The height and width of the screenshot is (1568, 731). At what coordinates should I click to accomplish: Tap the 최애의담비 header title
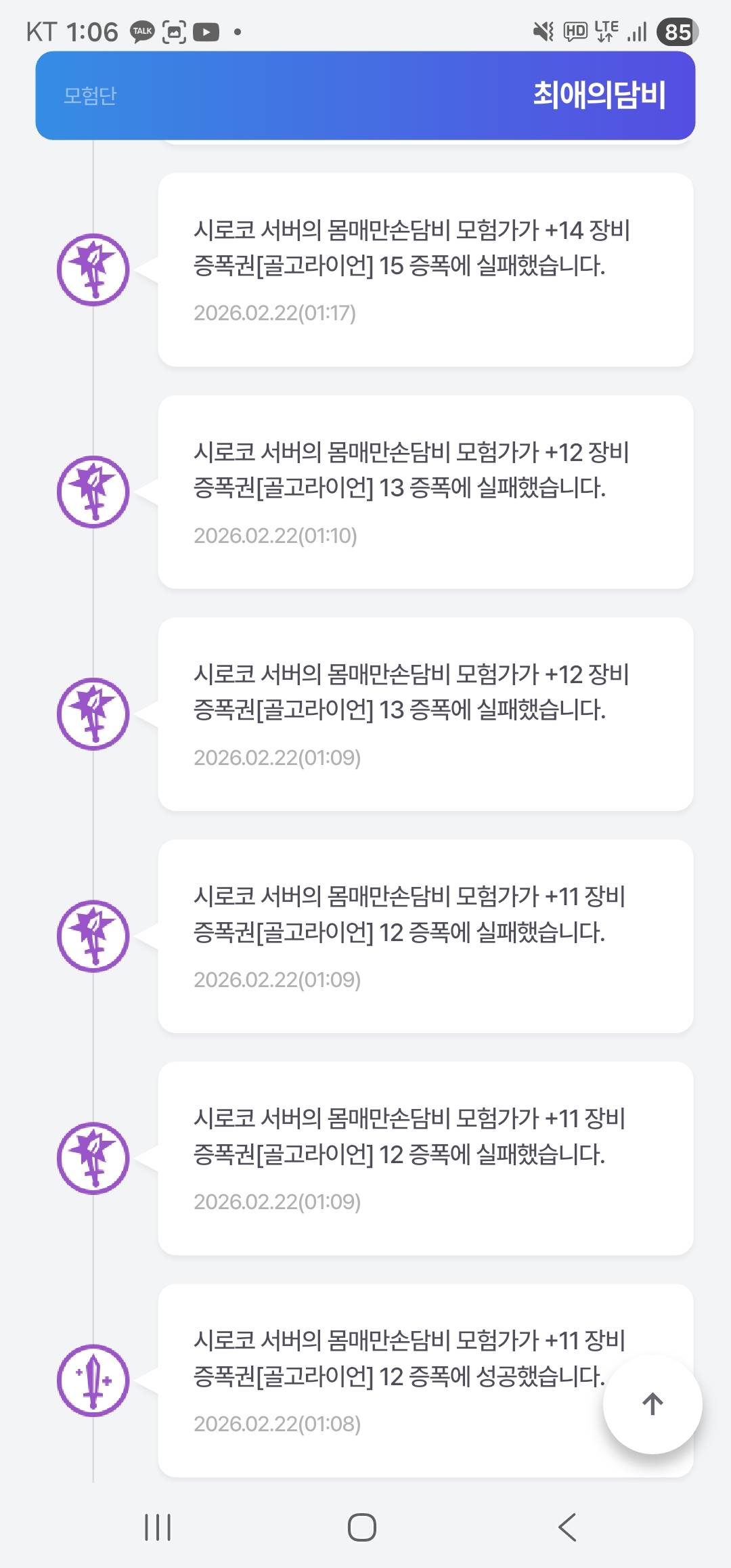coord(599,95)
